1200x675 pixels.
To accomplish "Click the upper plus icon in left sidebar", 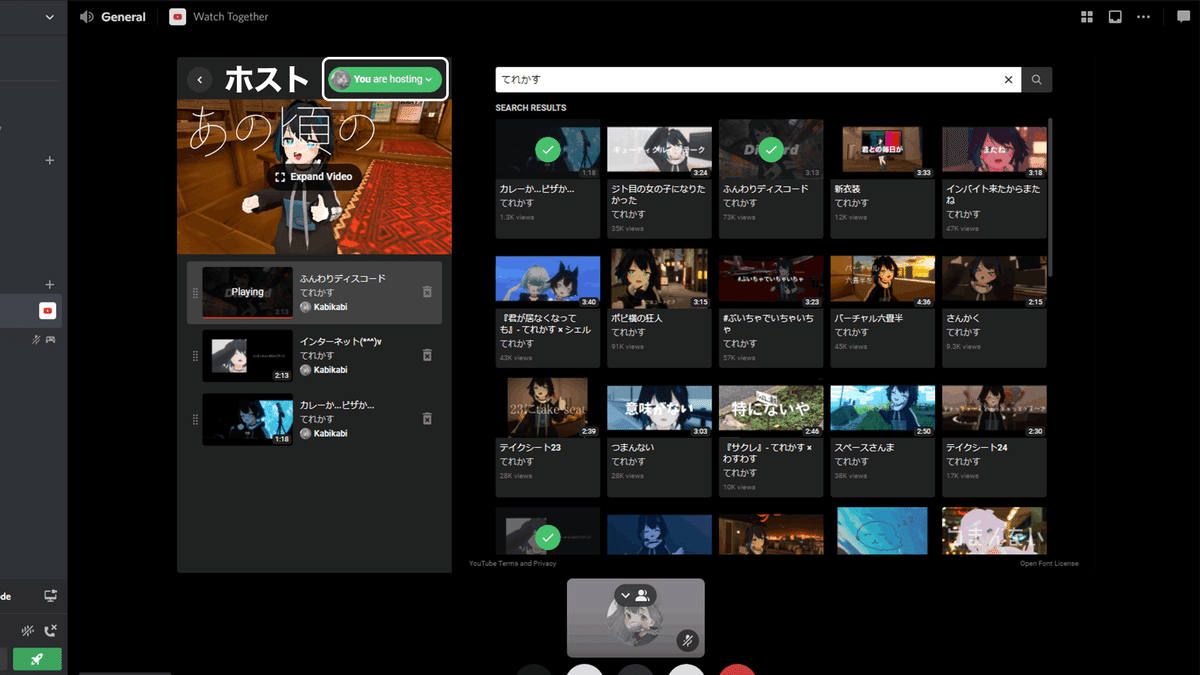I will point(50,160).
